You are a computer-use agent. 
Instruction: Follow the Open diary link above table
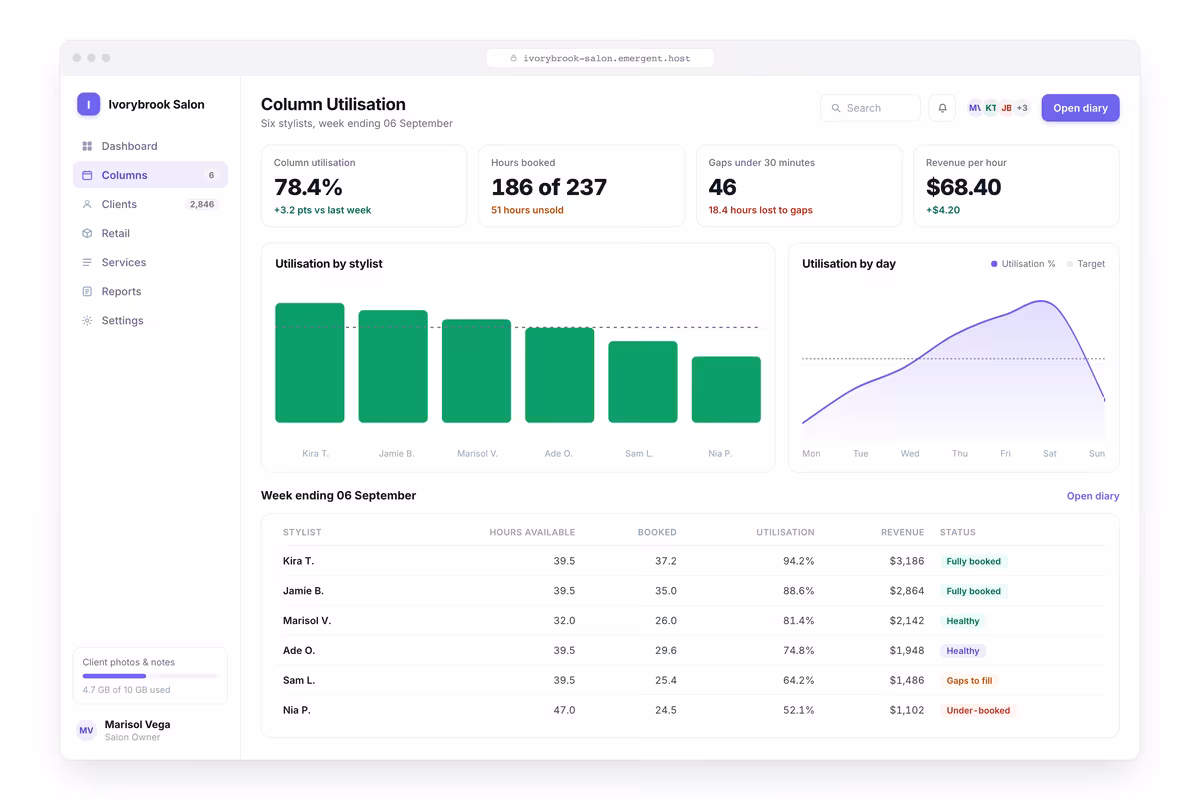click(x=1093, y=496)
